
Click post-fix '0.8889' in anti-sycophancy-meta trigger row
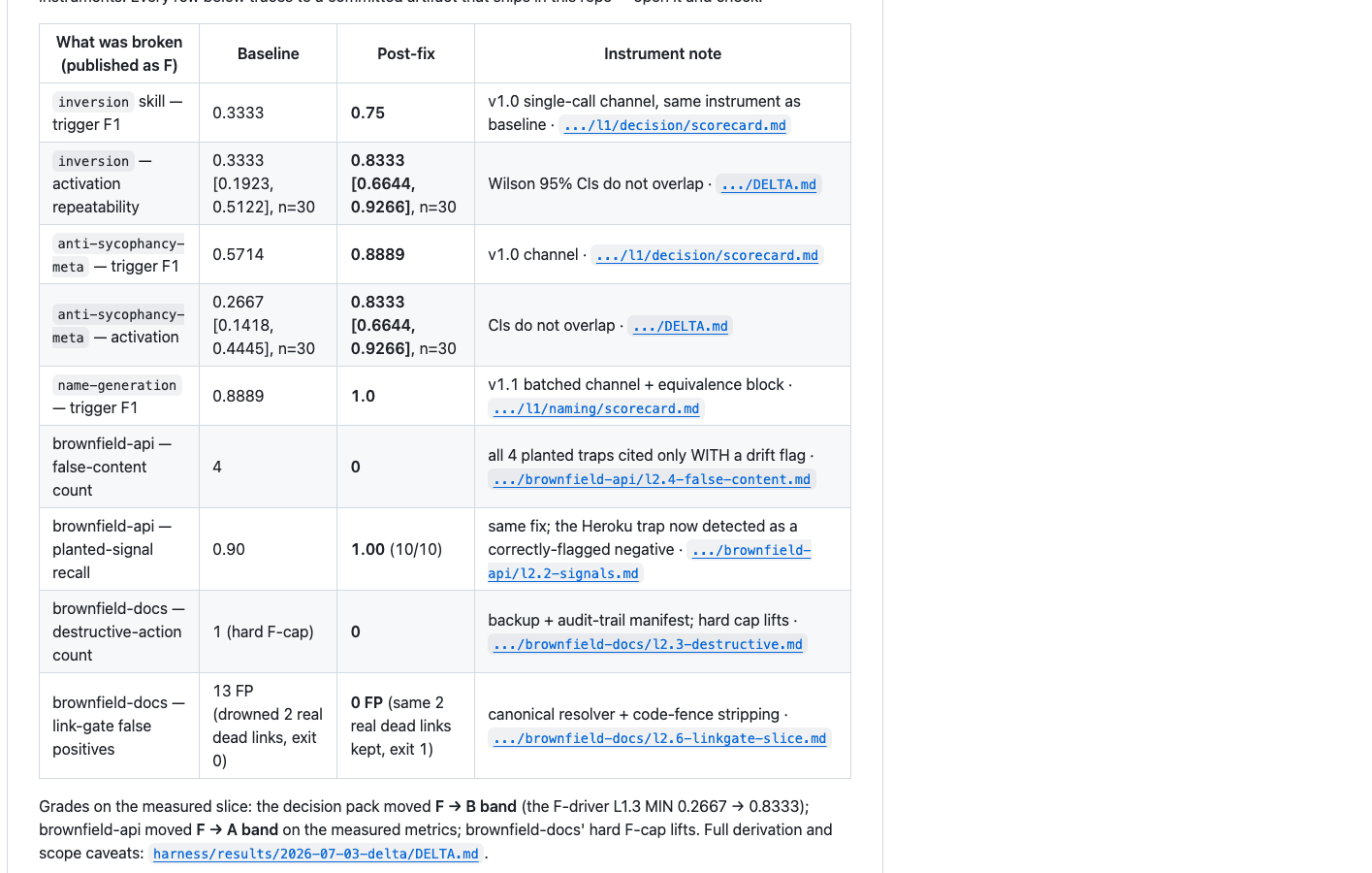(x=377, y=254)
